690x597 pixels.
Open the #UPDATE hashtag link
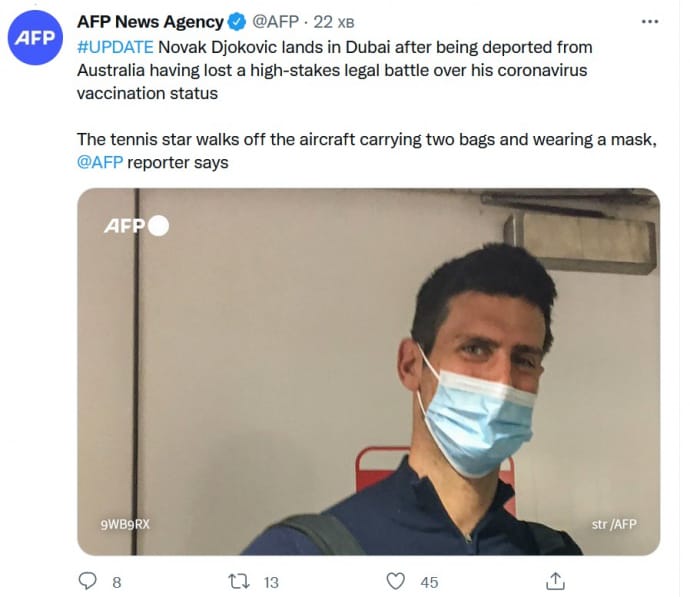(114, 47)
